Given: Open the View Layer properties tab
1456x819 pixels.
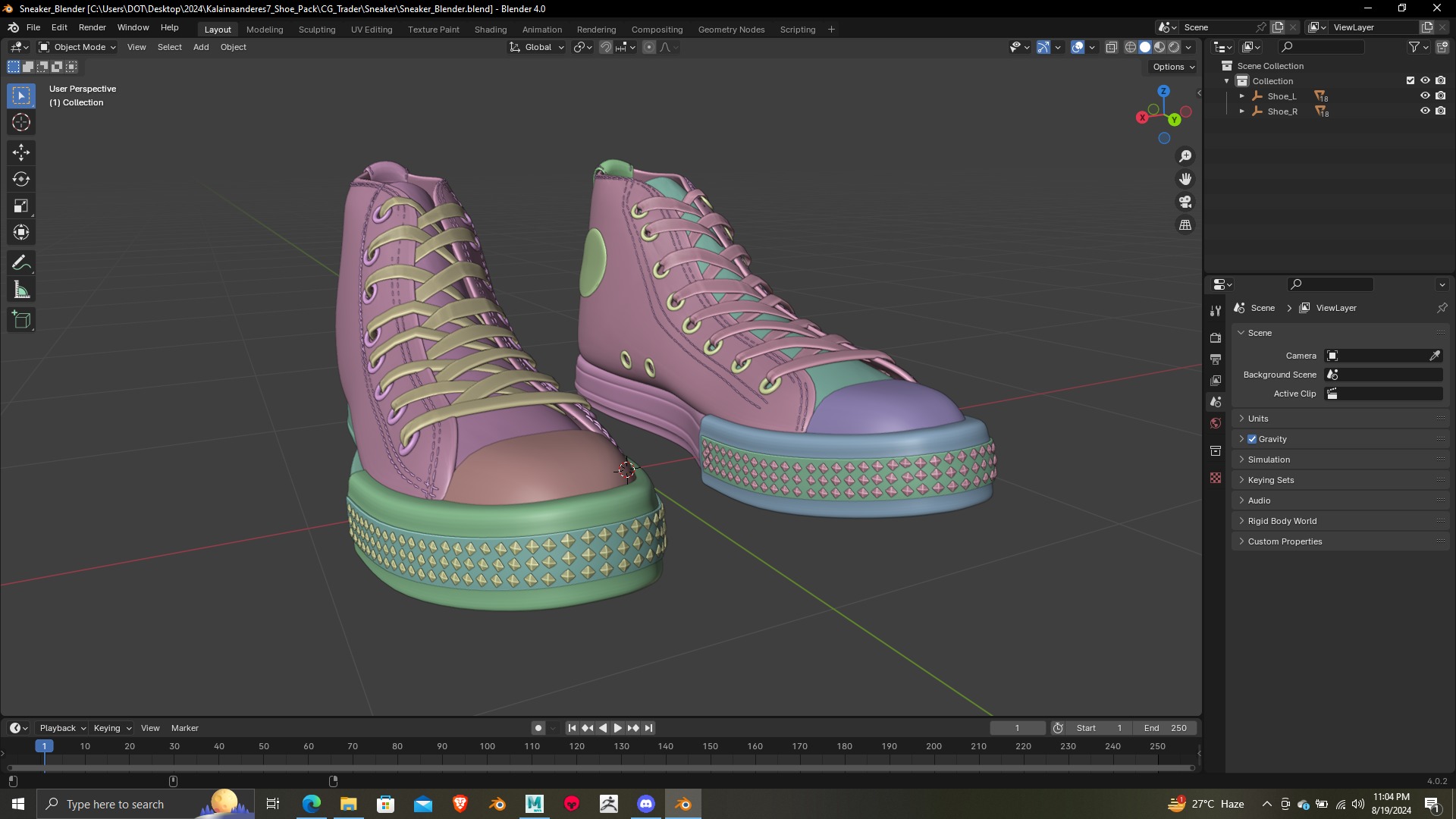Looking at the screenshot, I should [1216, 380].
